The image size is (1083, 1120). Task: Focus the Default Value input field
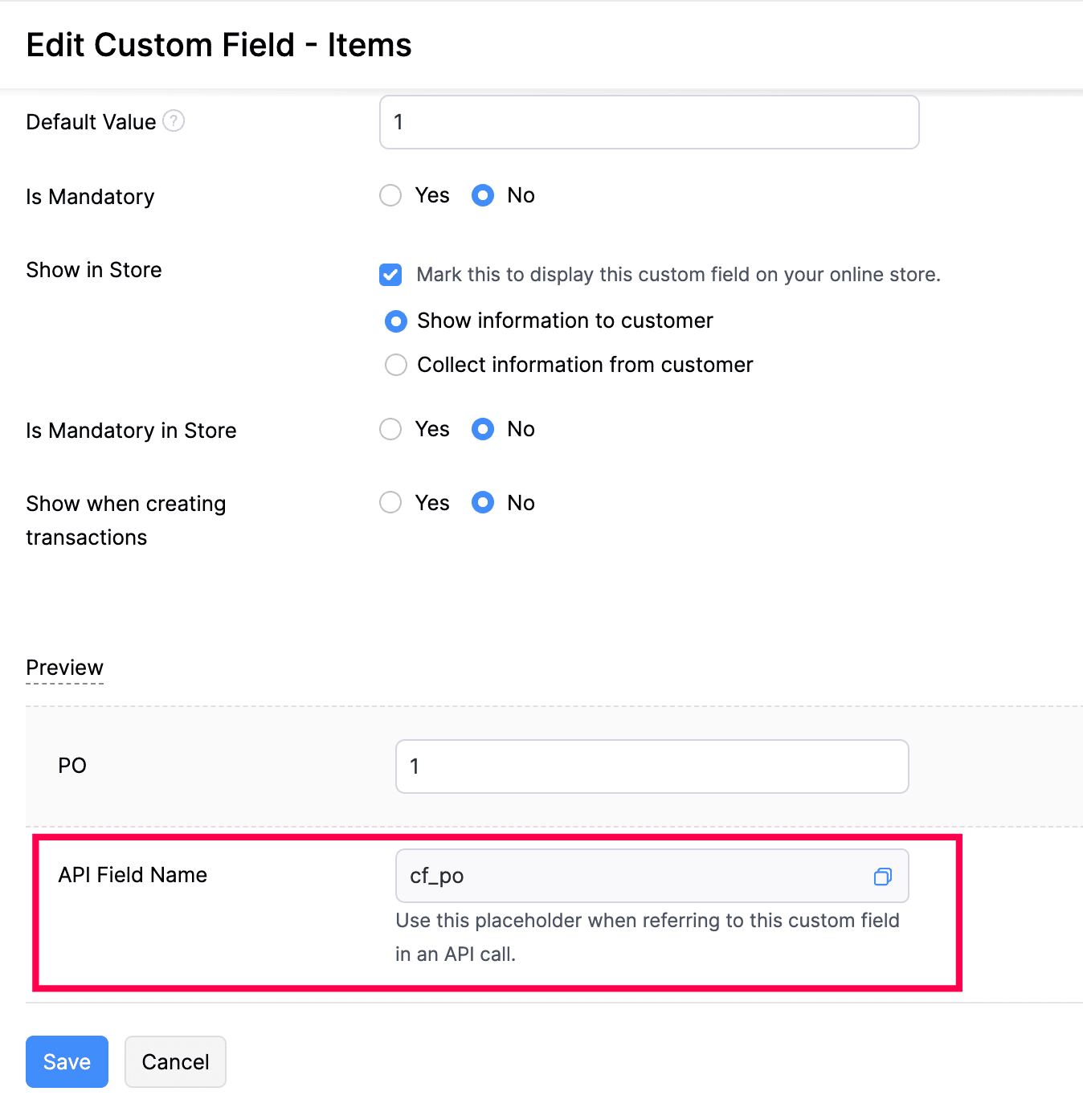pyautogui.click(x=648, y=122)
